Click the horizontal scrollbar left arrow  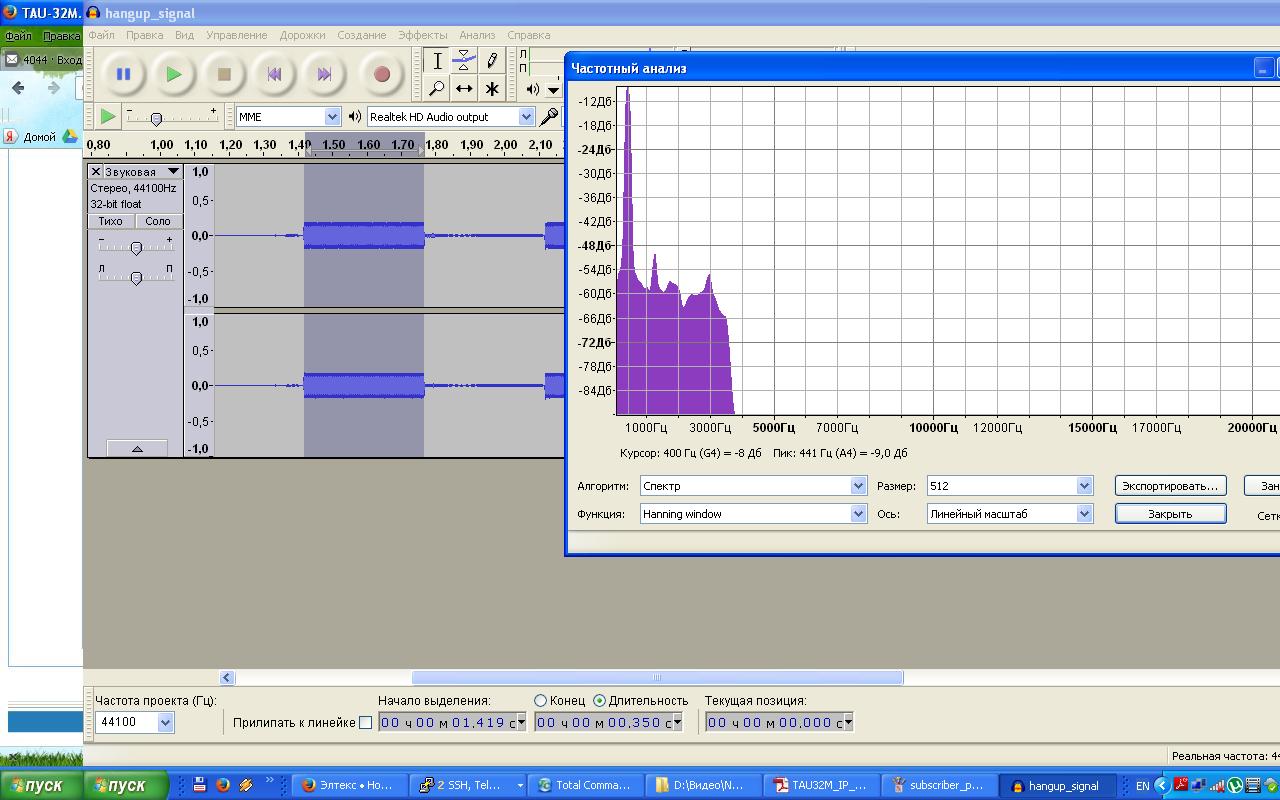click(x=227, y=678)
